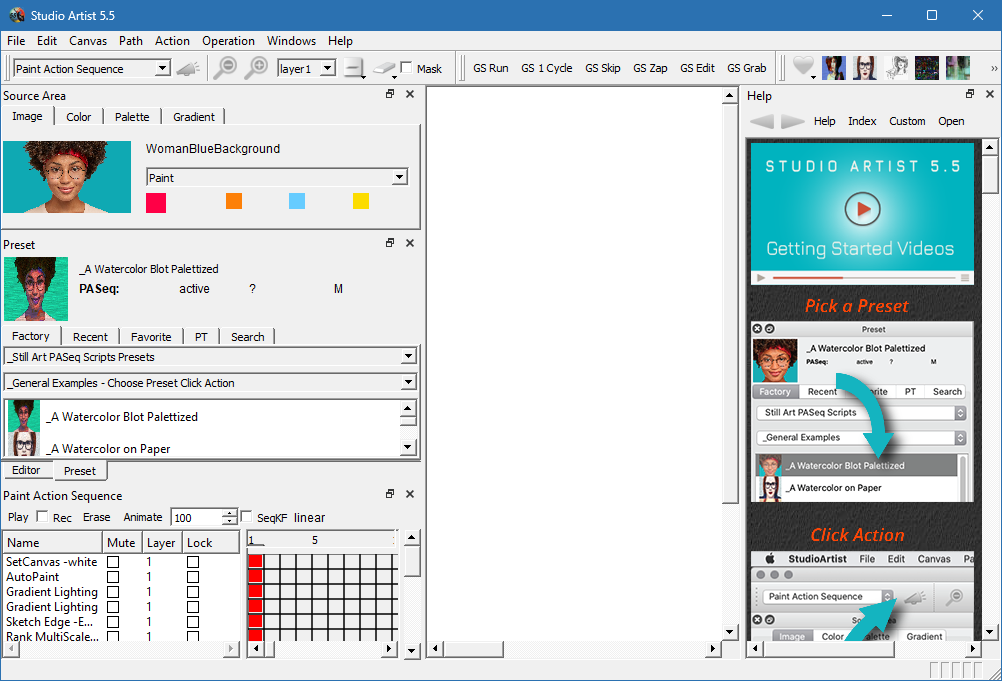The width and height of the screenshot is (1002, 681).
Task: Open the Canvas menu
Action: (x=88, y=41)
